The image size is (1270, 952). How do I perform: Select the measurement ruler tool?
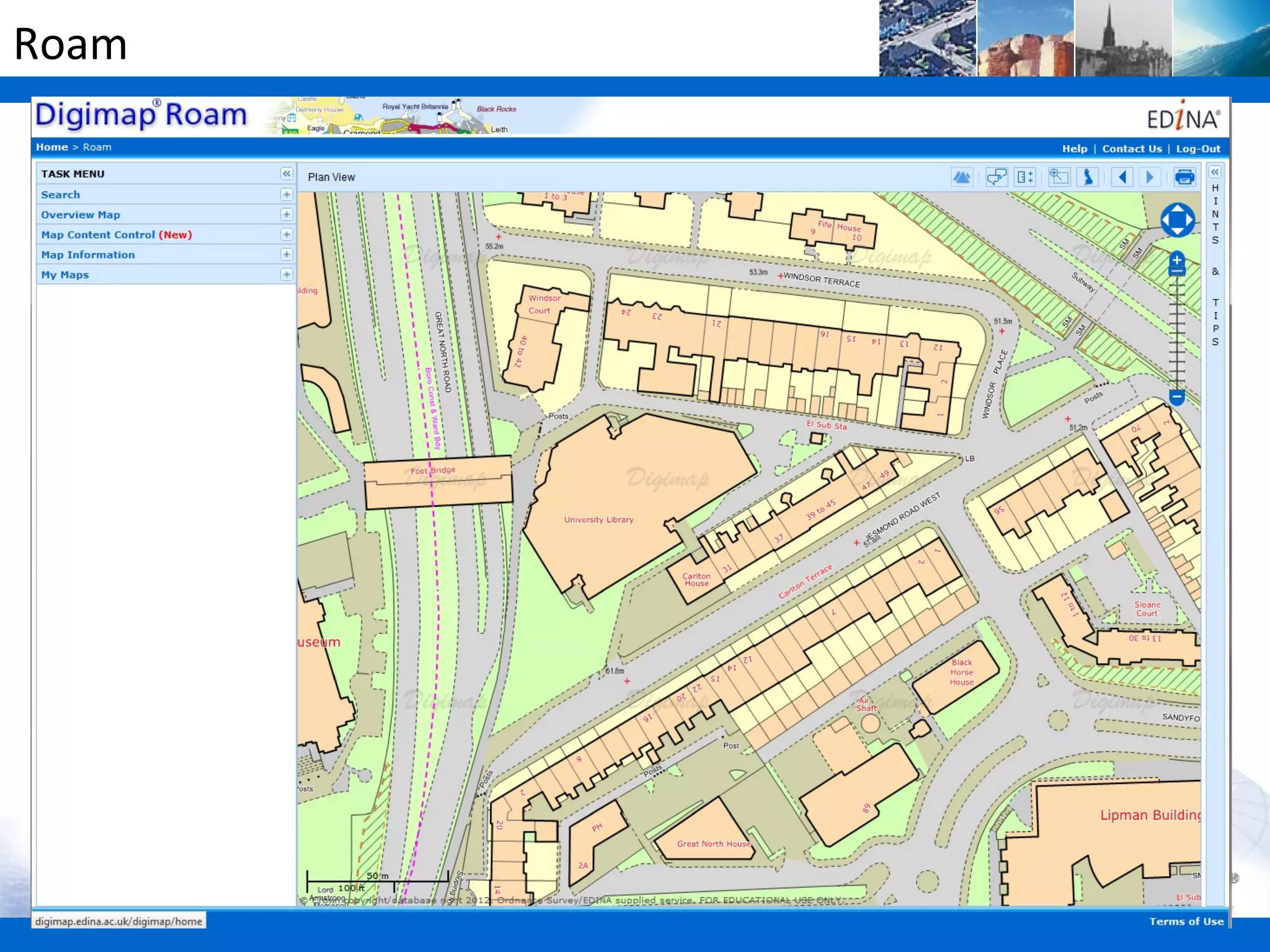coord(1026,177)
